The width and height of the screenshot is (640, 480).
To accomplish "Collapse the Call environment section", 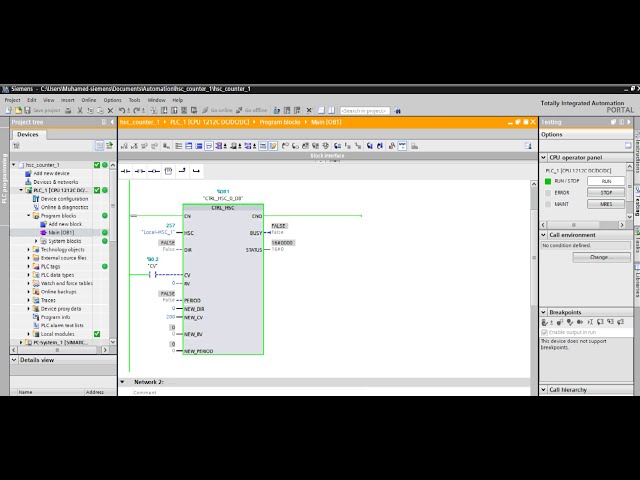I will [x=544, y=235].
